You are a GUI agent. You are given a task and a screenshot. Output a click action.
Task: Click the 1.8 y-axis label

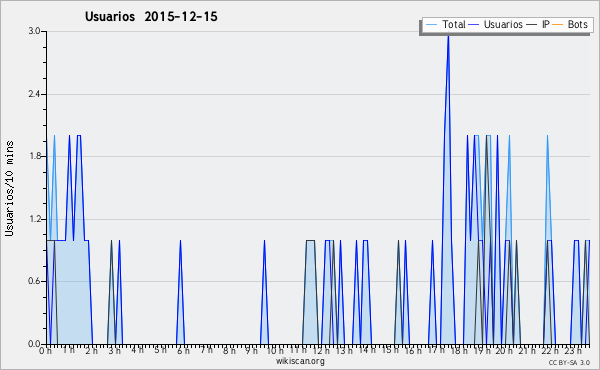tap(34, 156)
